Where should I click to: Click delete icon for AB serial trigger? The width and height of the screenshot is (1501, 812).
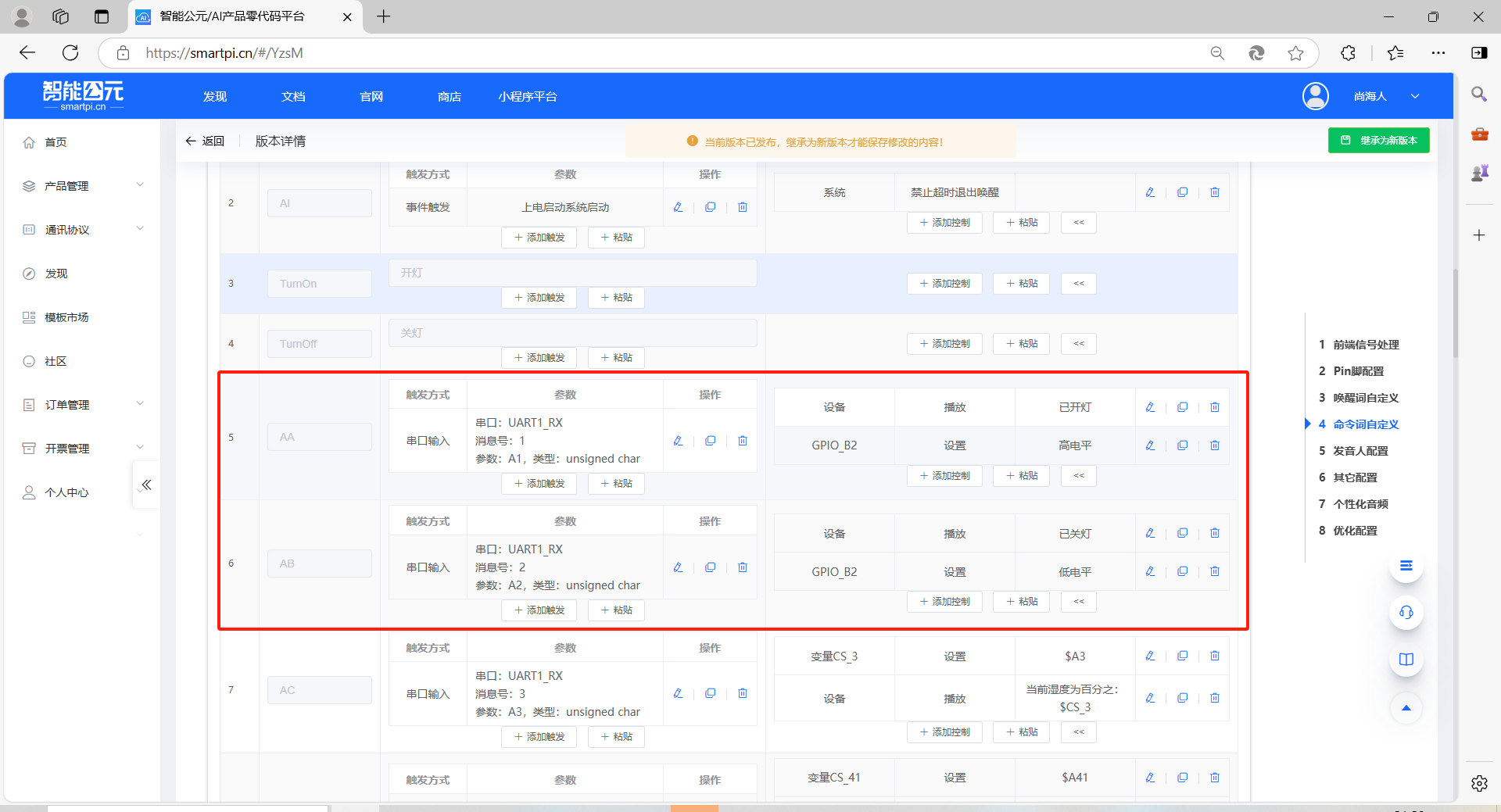[x=743, y=567]
